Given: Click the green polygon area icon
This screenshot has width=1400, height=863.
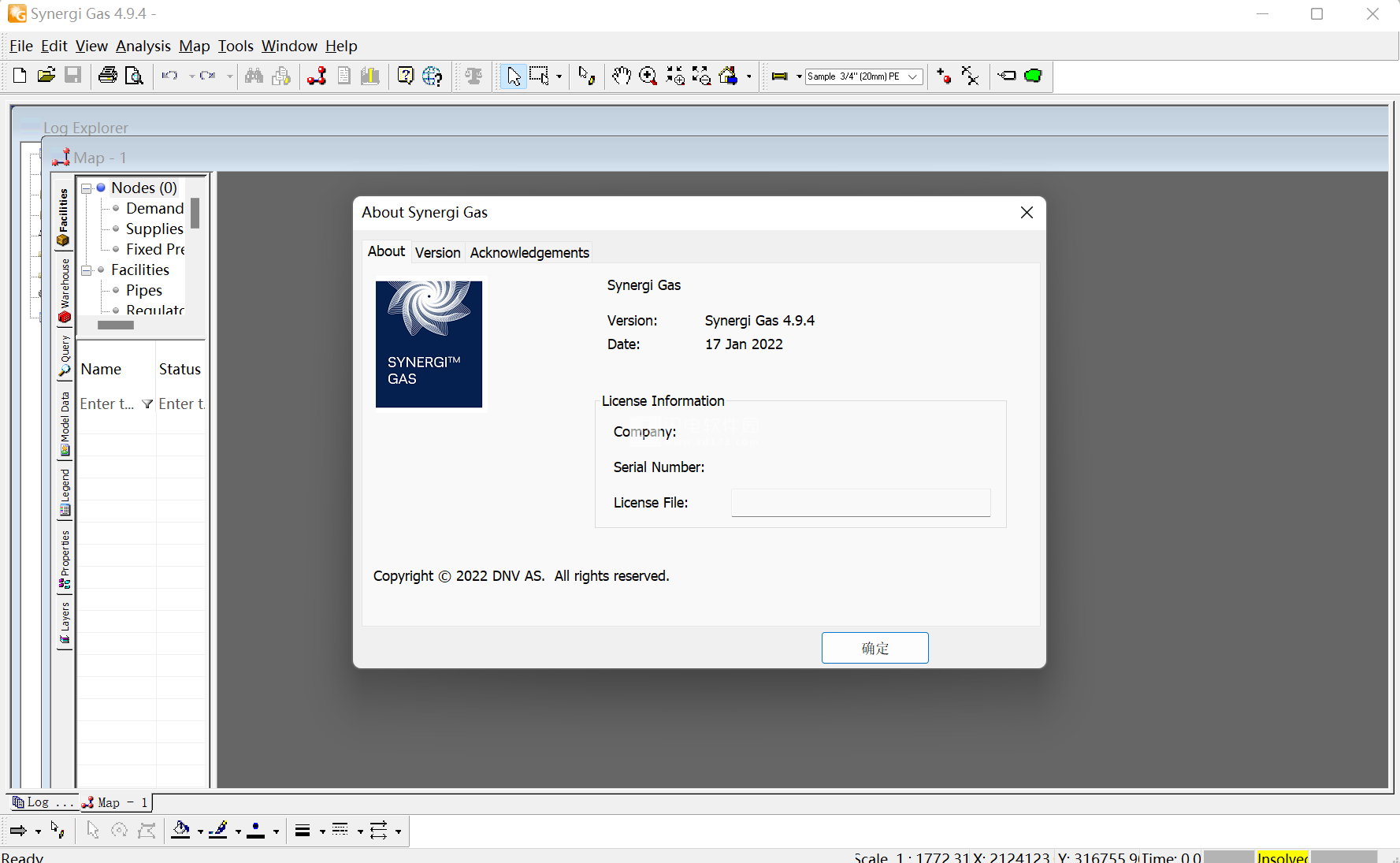Looking at the screenshot, I should 1033,76.
